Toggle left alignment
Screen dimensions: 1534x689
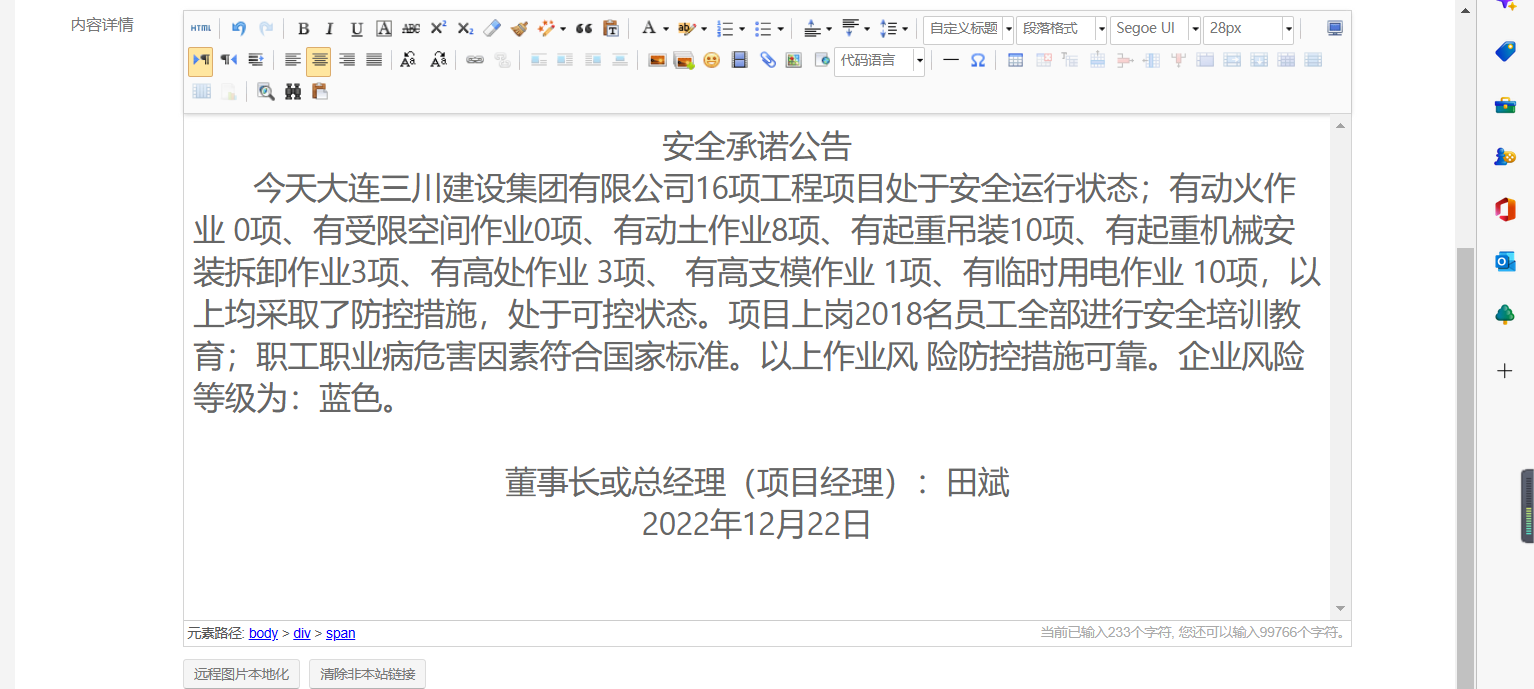tap(292, 60)
